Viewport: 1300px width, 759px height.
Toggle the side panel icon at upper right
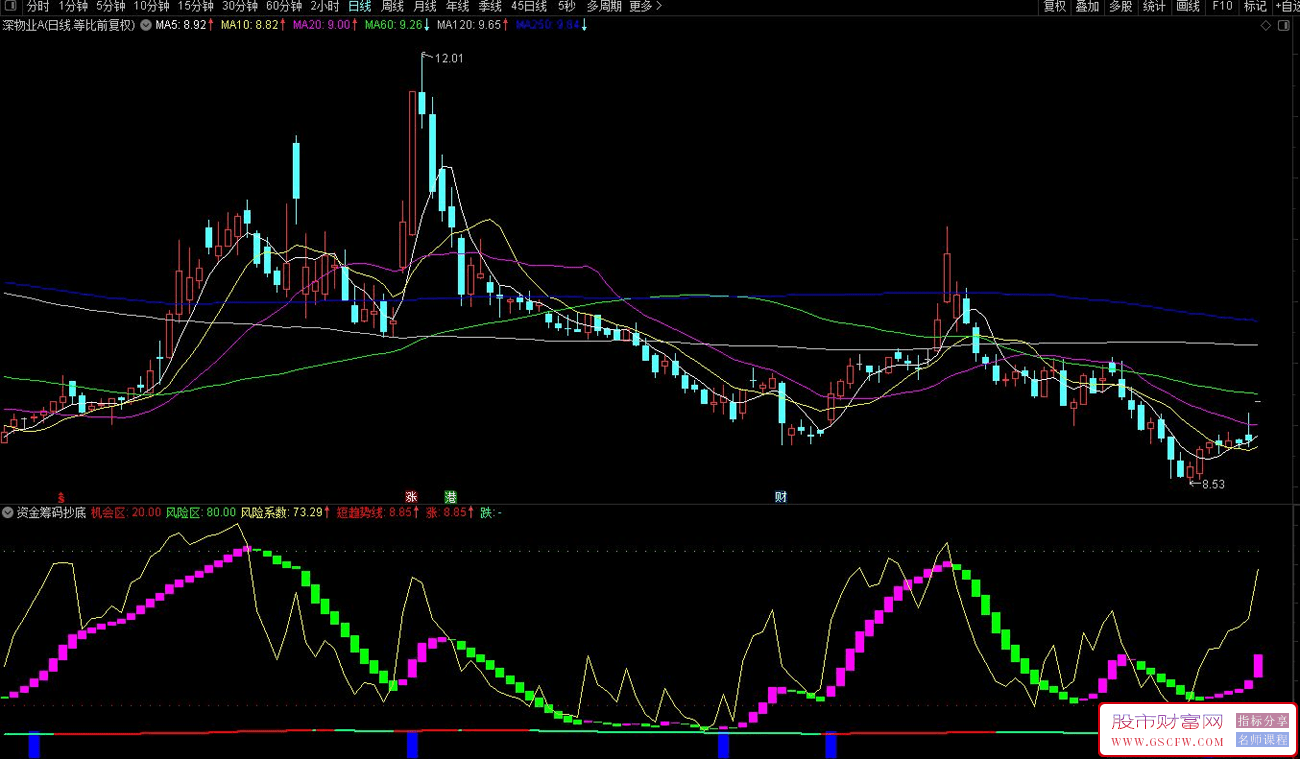click(x=1285, y=25)
